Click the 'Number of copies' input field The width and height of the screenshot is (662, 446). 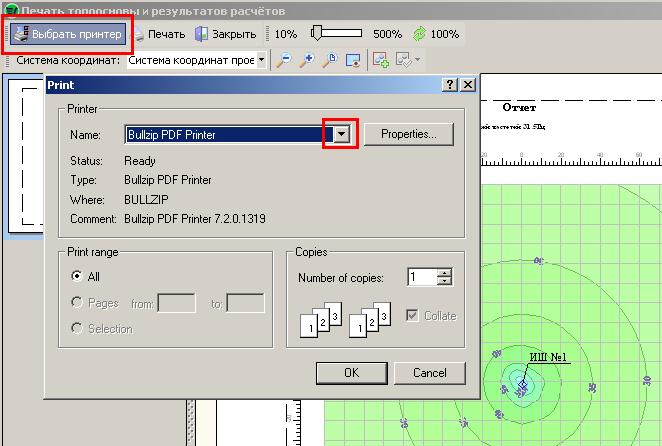pos(422,278)
